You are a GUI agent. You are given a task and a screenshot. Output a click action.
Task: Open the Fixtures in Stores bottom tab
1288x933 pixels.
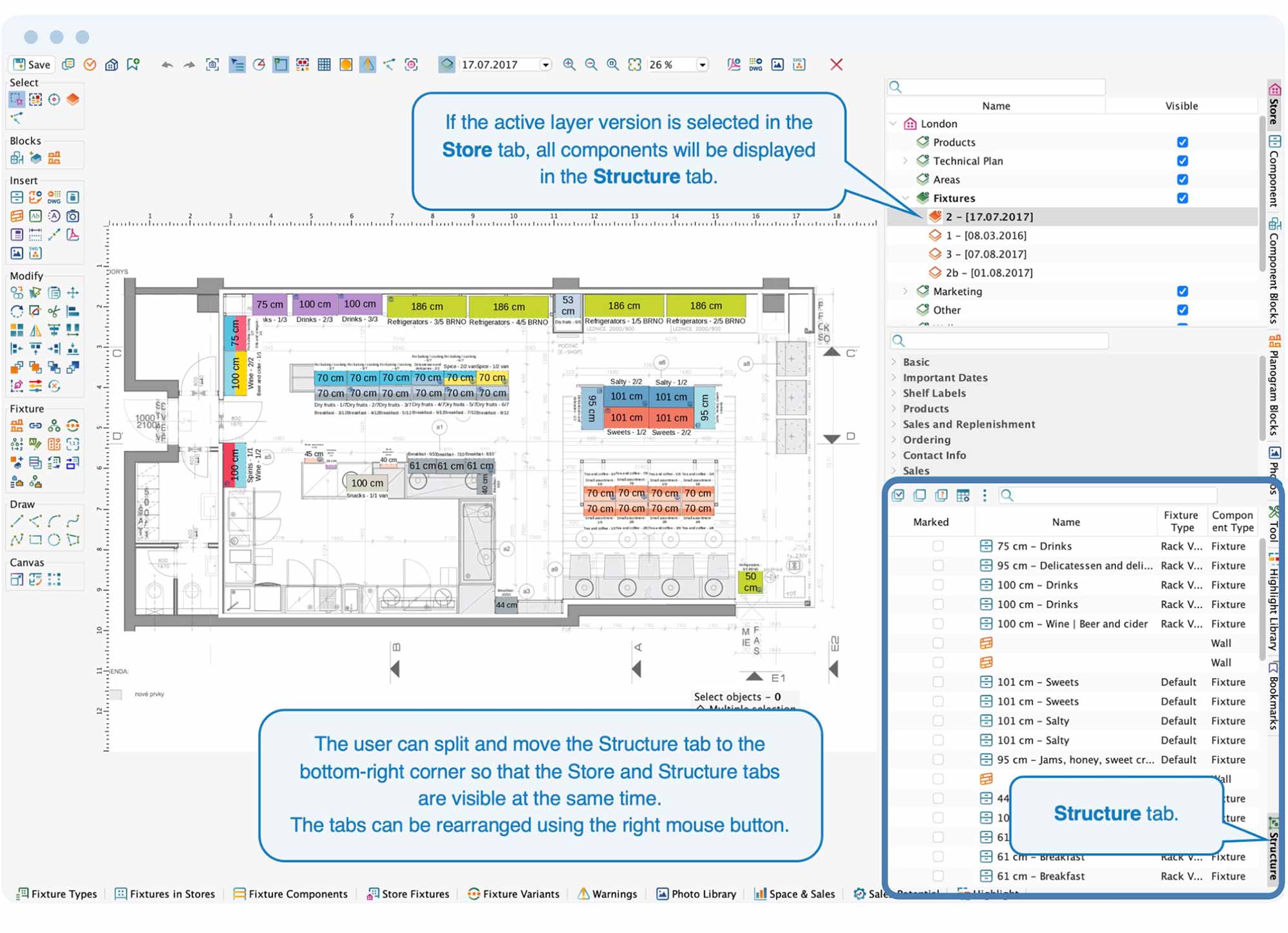tap(165, 894)
